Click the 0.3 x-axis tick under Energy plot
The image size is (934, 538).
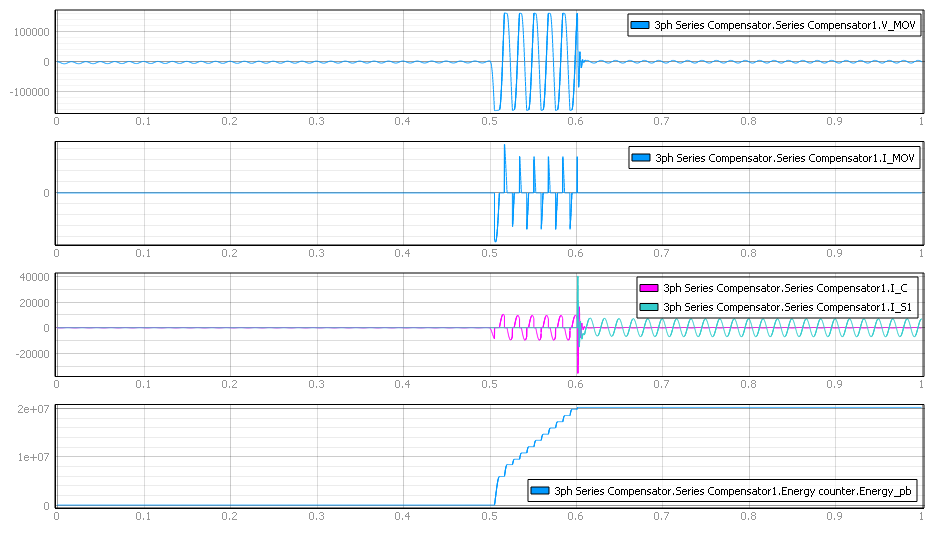[316, 516]
